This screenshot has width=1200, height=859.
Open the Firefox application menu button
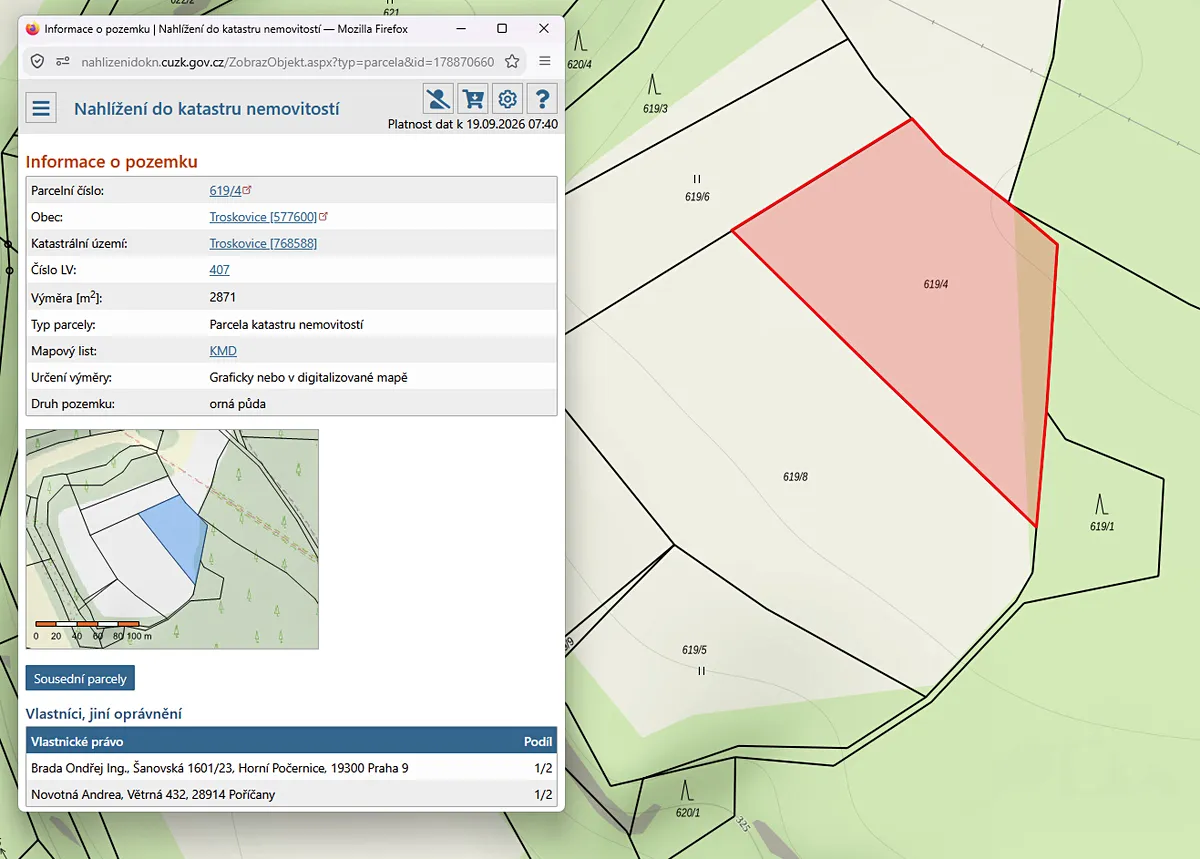(545, 61)
